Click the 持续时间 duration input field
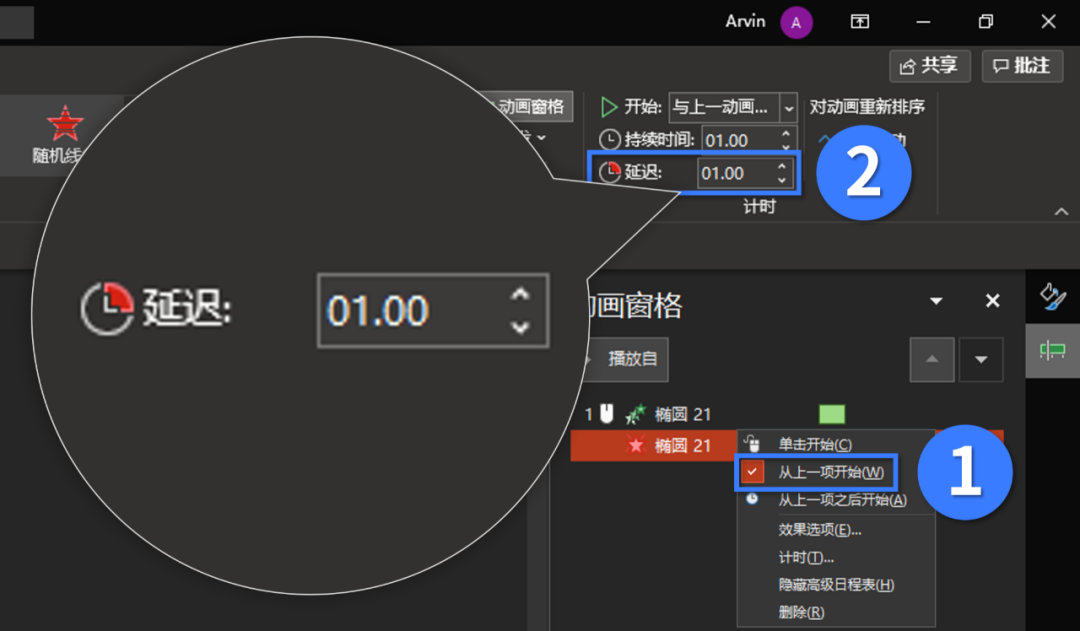 [x=740, y=140]
